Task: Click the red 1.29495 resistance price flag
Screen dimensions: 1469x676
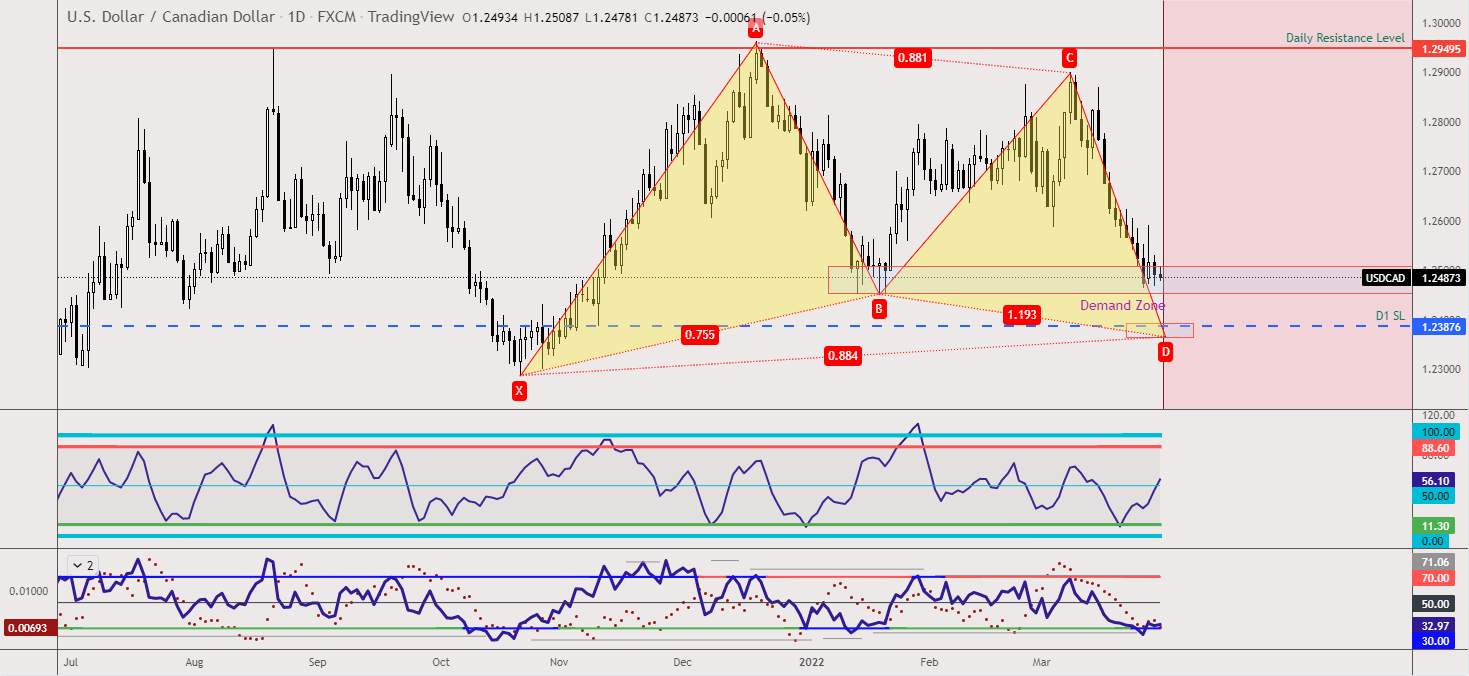Action: [1440, 47]
